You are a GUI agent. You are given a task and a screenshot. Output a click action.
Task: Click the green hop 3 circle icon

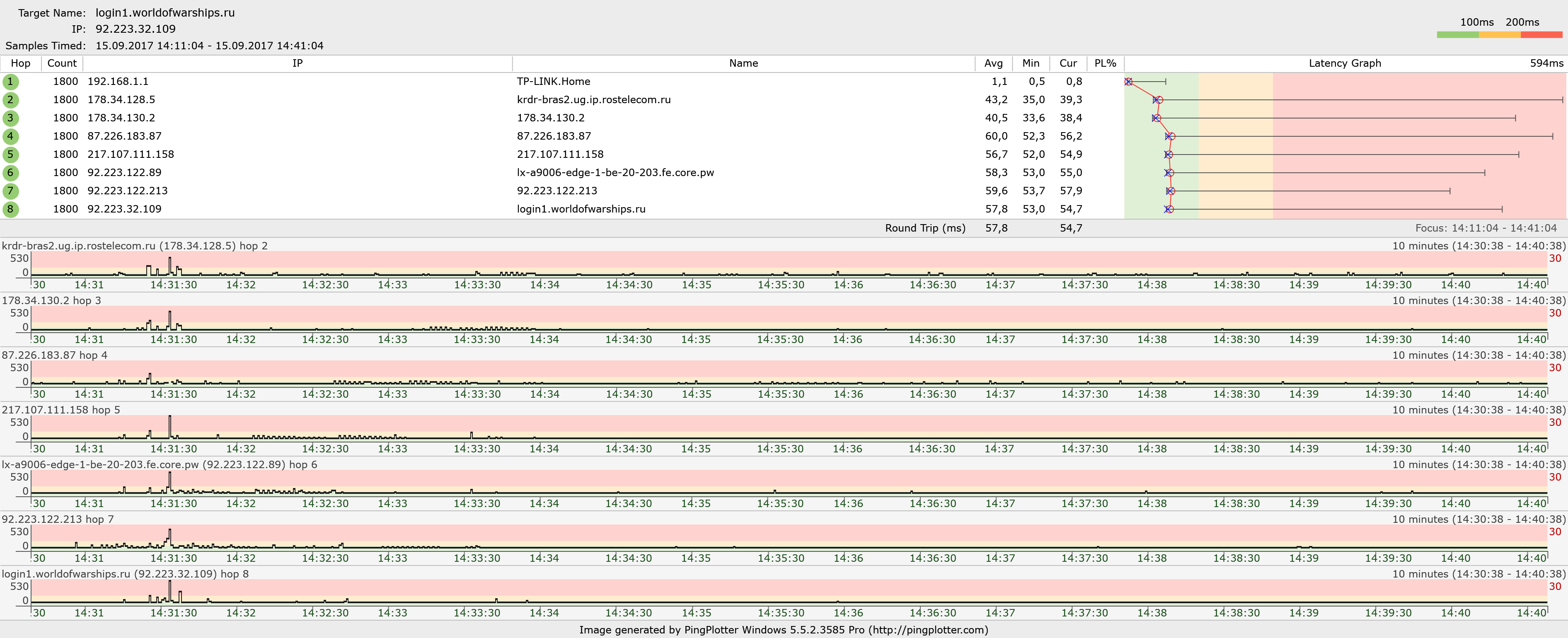pyautogui.click(x=10, y=118)
